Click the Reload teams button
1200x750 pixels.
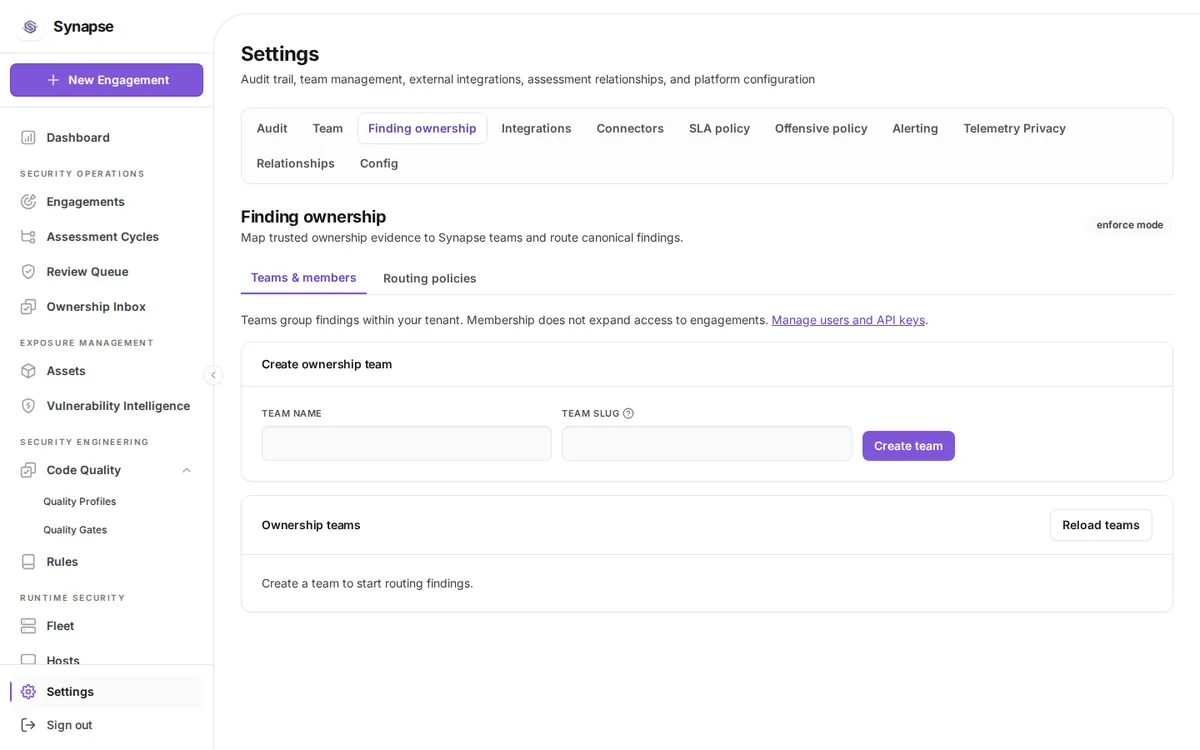(x=1101, y=525)
